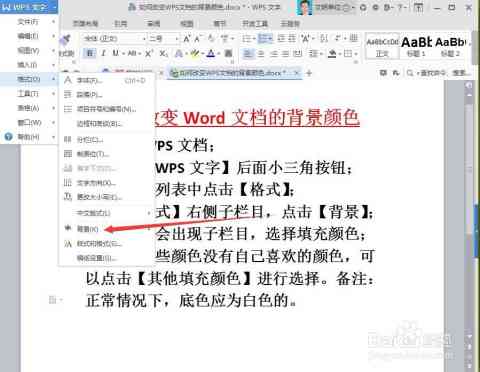Toggle italic formatting
Viewport: 480px width, 372px height.
coord(103,53)
